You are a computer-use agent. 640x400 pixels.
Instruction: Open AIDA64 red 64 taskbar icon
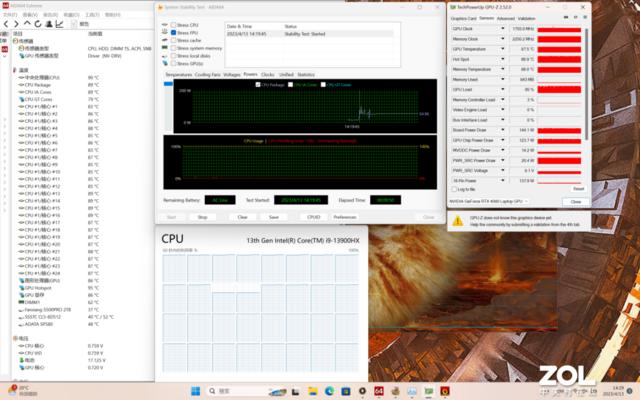(x=379, y=391)
